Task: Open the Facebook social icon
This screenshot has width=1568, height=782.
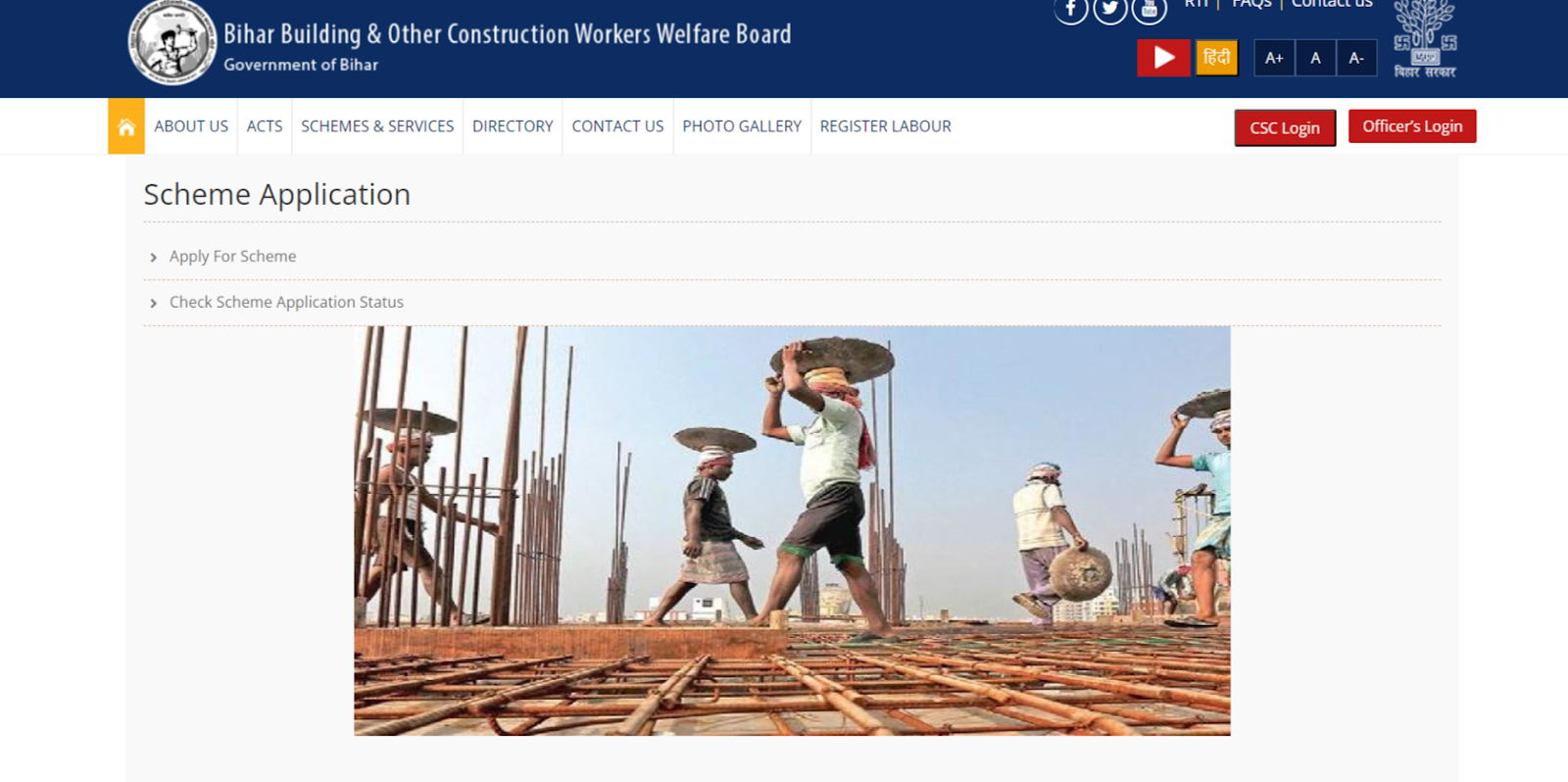Action: pos(1070,10)
